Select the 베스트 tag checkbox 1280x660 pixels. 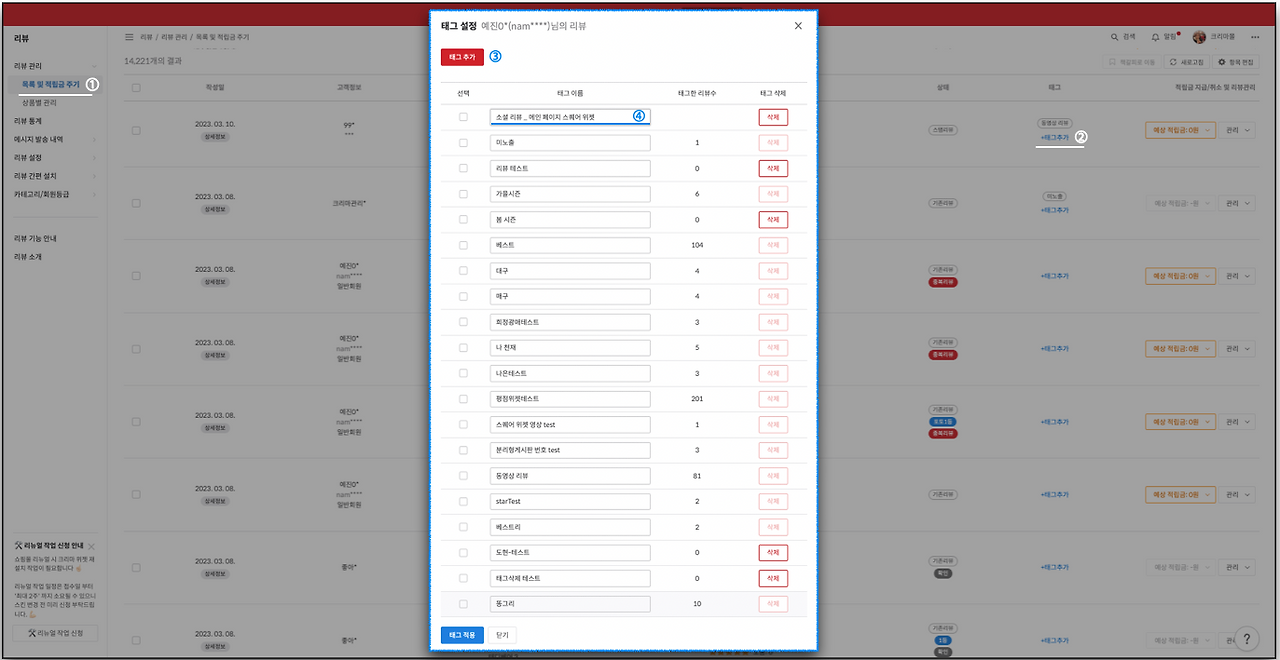click(463, 245)
